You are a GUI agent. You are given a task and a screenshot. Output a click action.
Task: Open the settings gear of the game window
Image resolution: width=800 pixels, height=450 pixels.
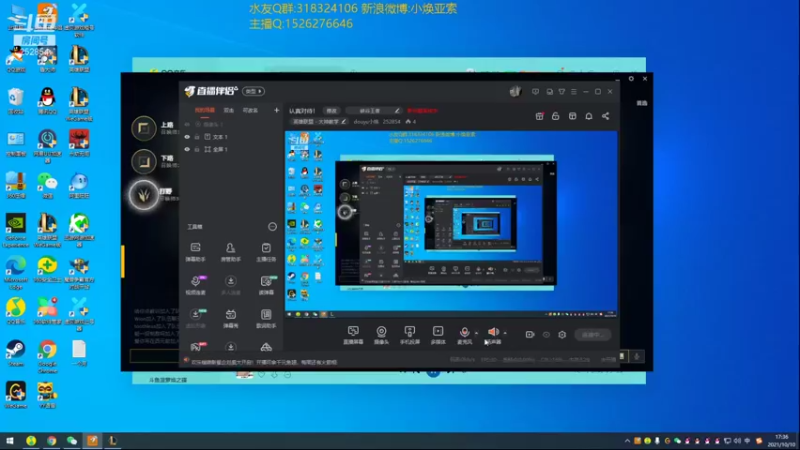coord(631,79)
